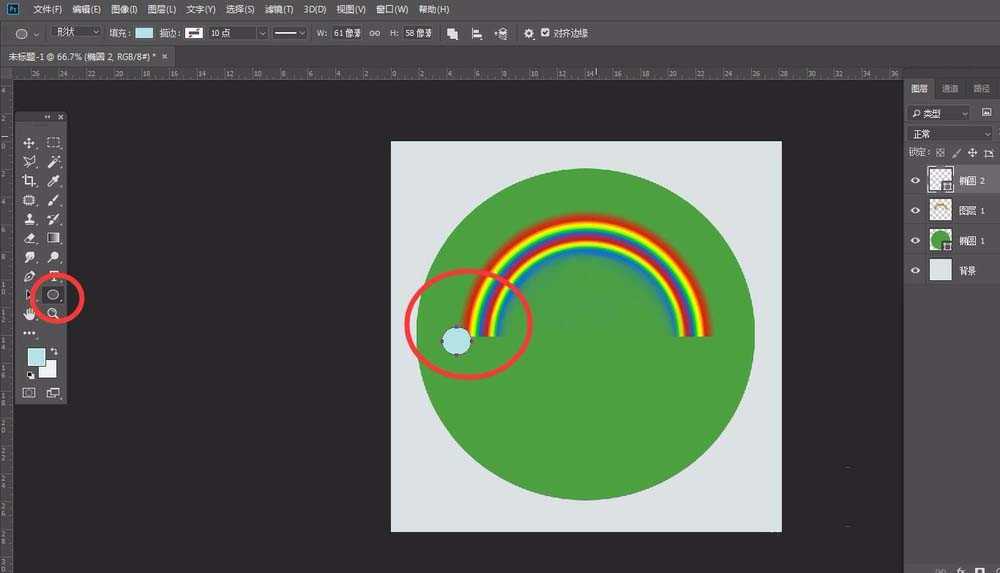Select the Crop tool
Viewport: 1000px width, 573px height.
pyautogui.click(x=29, y=181)
